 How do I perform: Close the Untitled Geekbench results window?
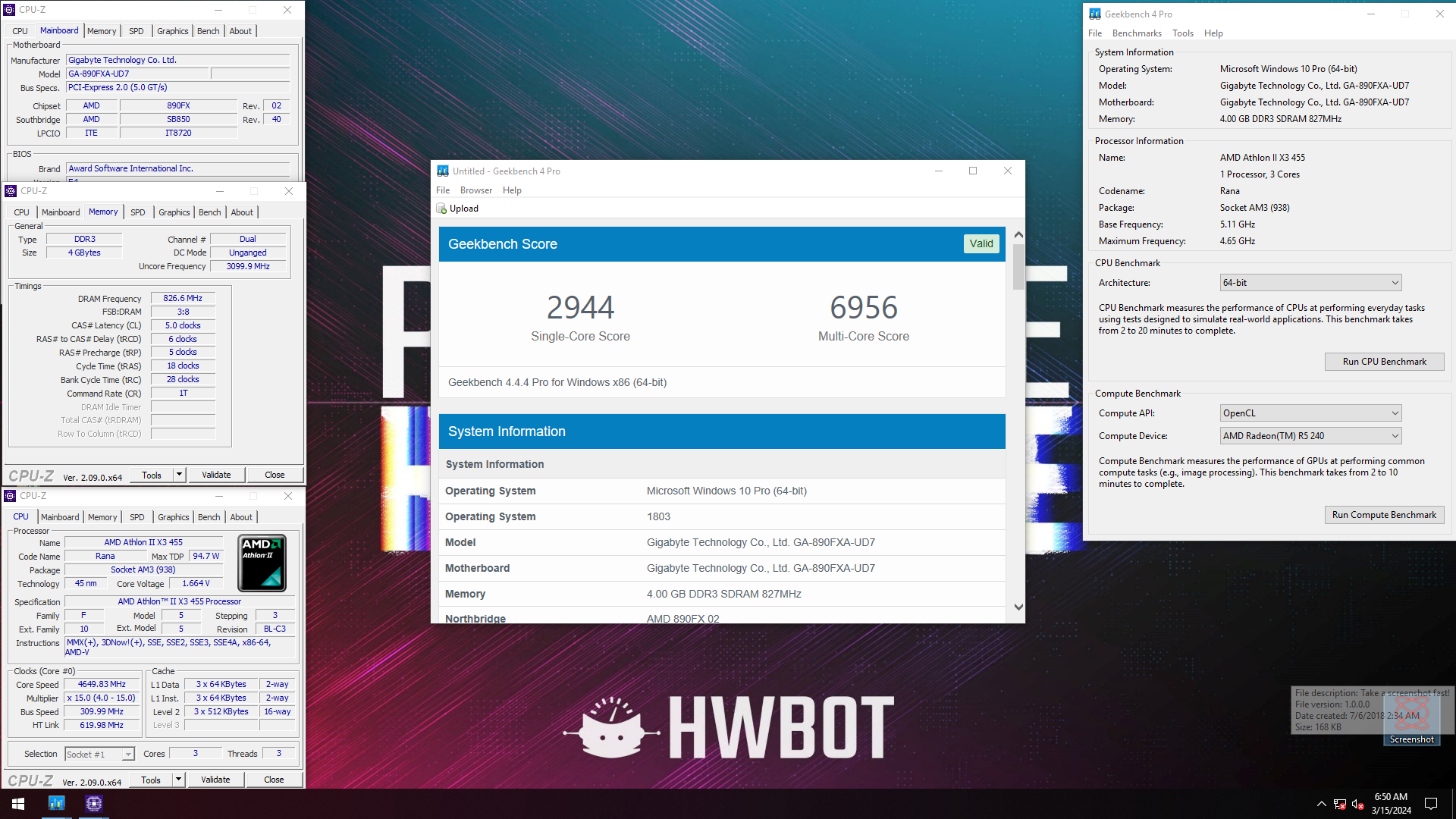1008,171
